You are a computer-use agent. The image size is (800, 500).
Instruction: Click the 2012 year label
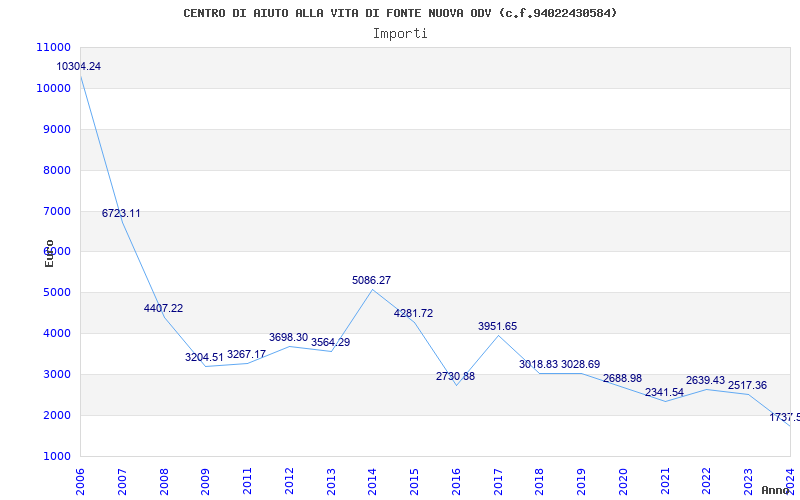click(289, 480)
